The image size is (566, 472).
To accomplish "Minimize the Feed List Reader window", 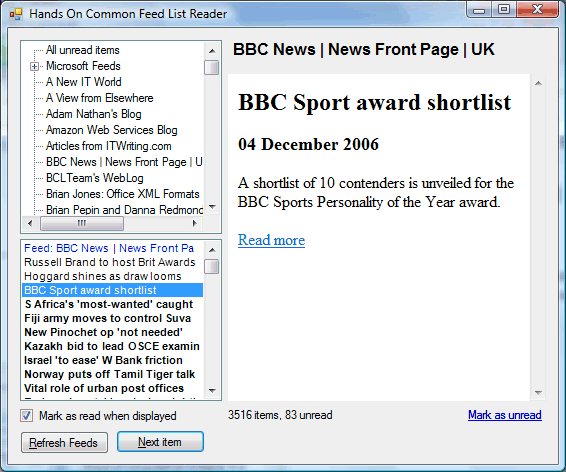I will point(479,10).
